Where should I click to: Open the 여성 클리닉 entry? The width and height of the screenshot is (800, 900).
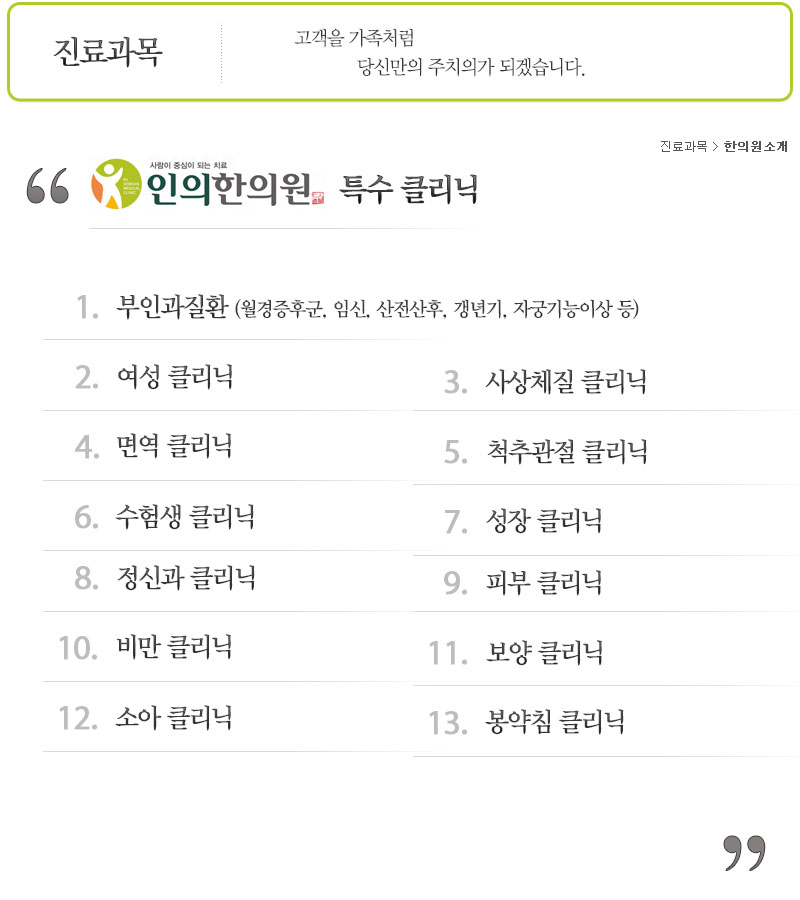coord(174,377)
